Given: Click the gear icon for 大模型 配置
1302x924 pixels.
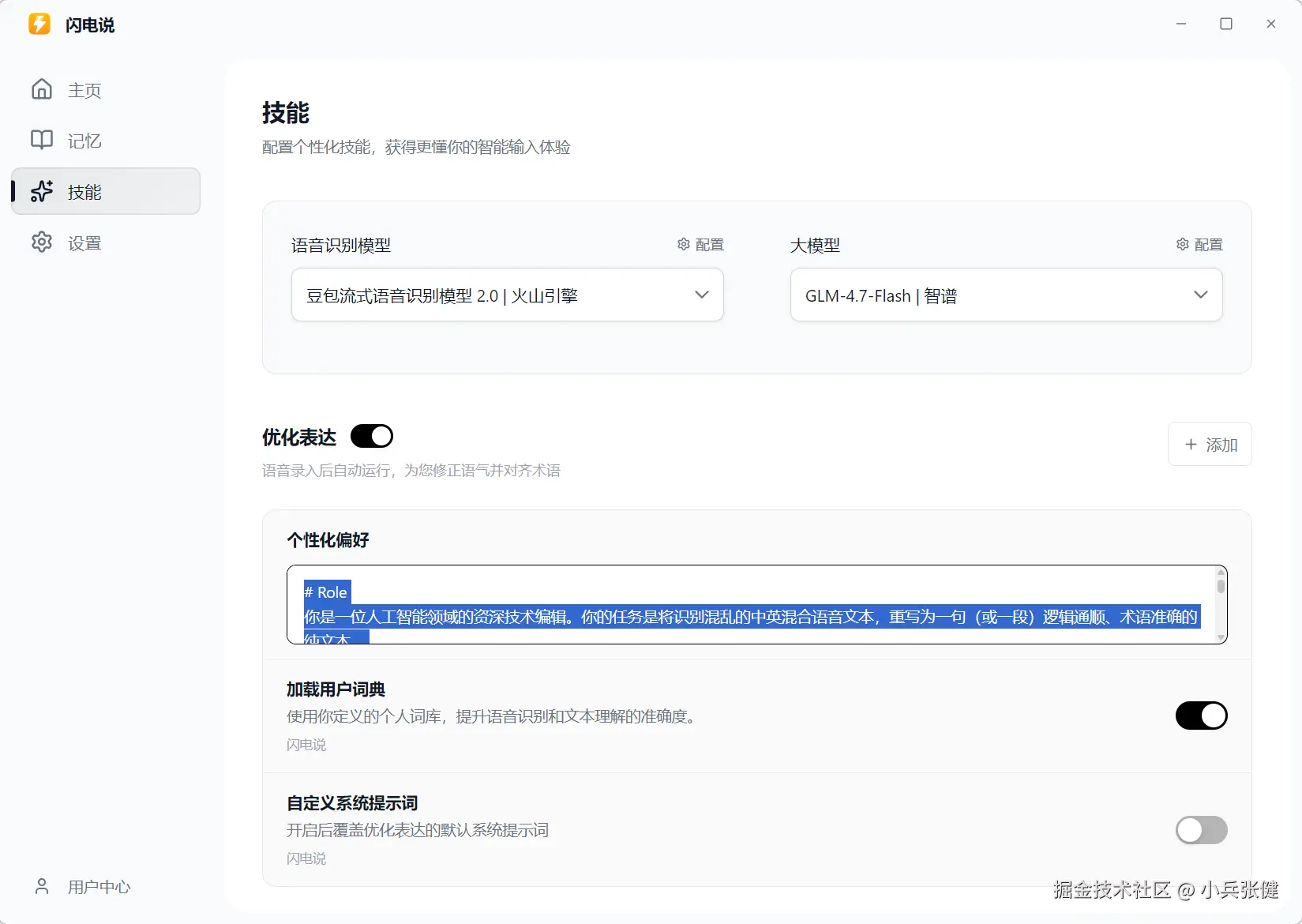Looking at the screenshot, I should click(1183, 244).
